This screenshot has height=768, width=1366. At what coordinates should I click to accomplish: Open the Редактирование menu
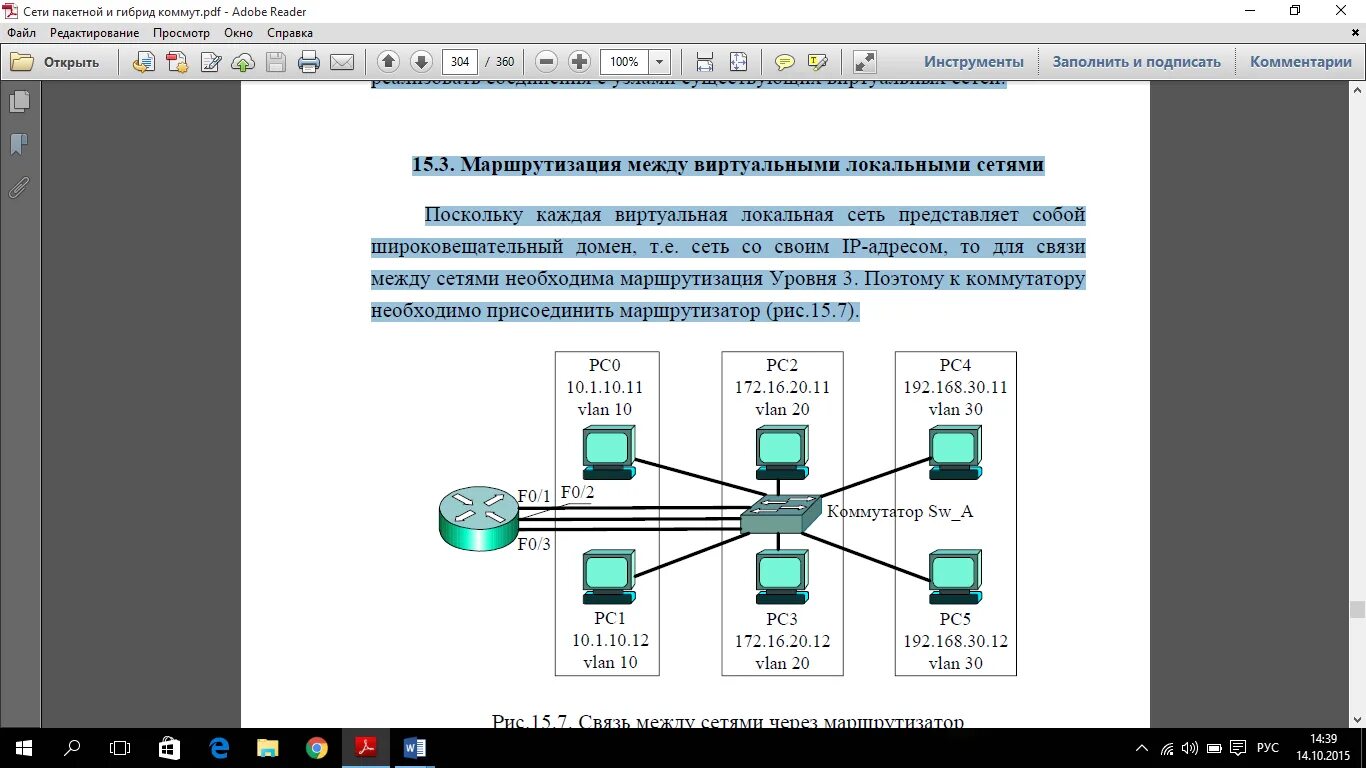click(95, 33)
